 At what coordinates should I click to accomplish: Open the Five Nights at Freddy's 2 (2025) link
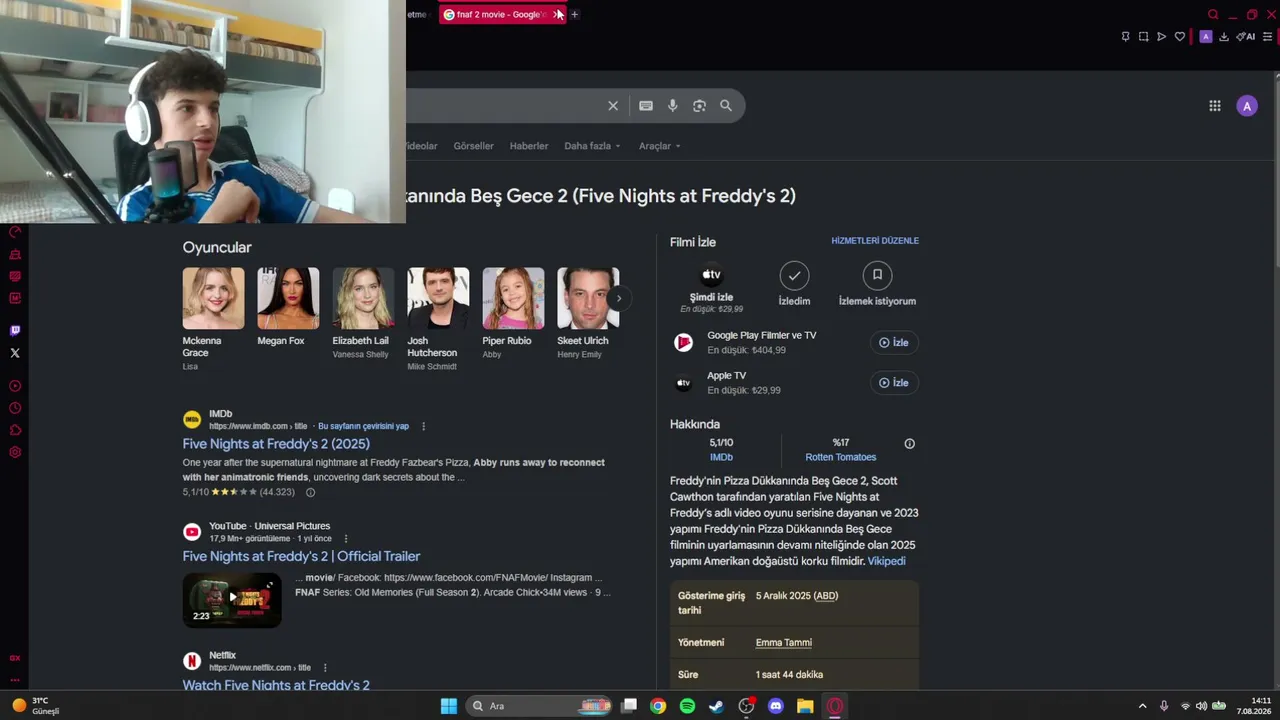point(276,444)
